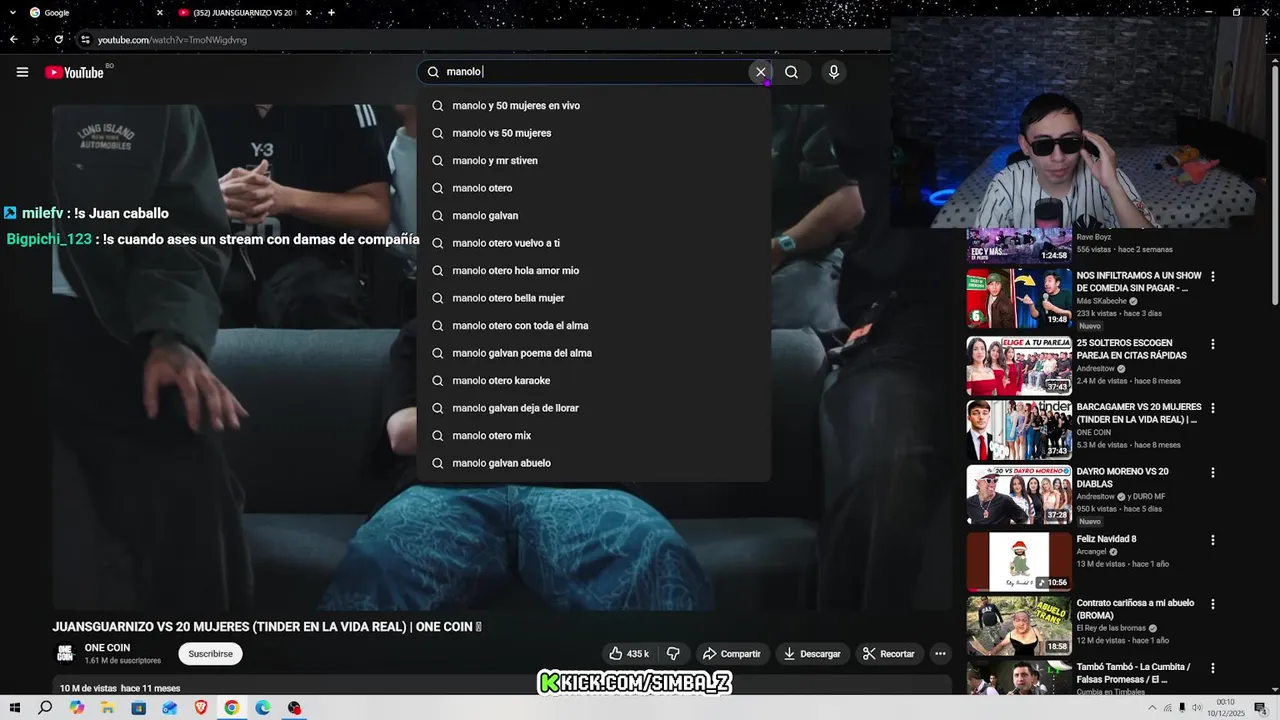Open the ONE COIN channel name link
1280x720 pixels.
tap(107, 648)
